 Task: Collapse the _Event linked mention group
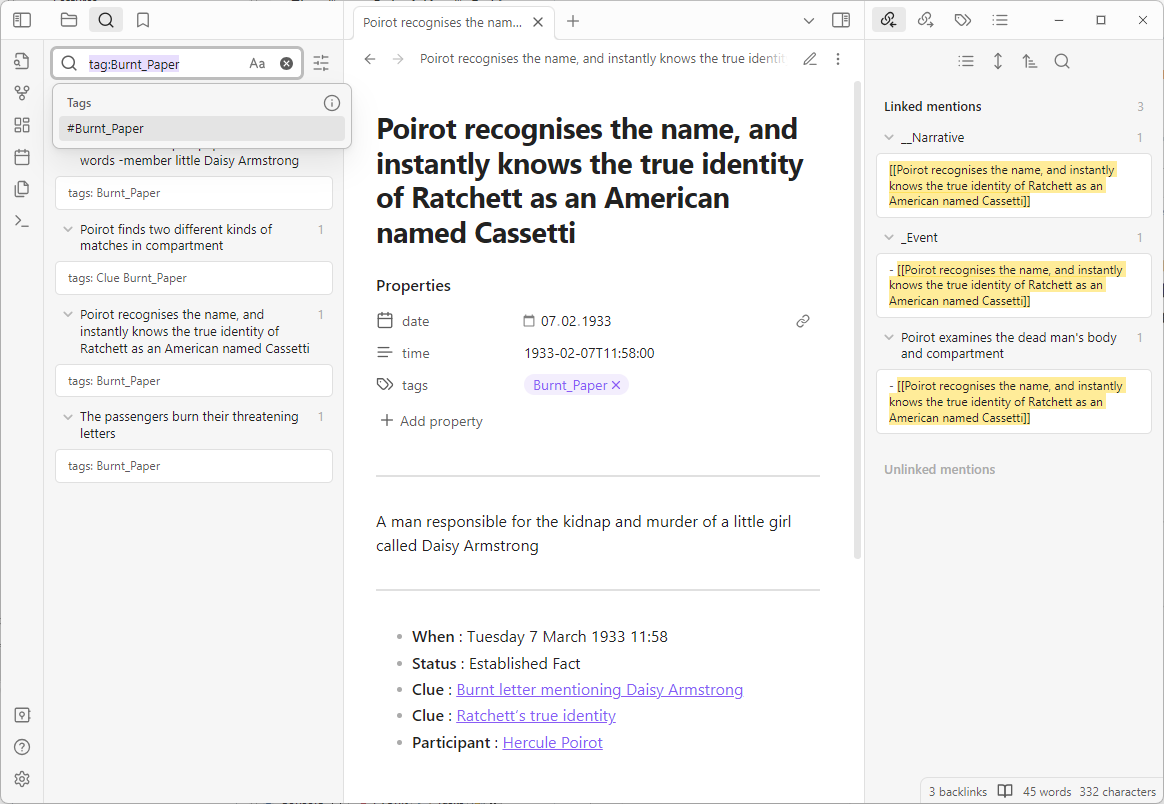[x=889, y=238]
